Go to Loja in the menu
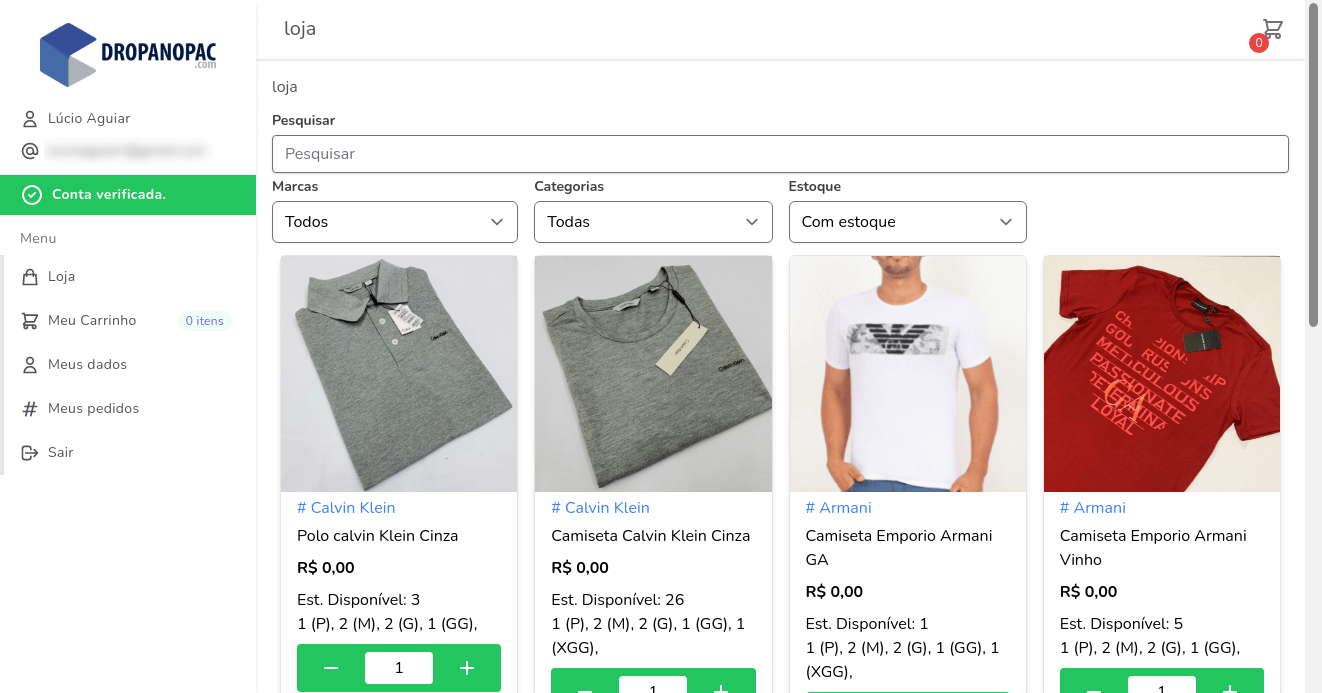Screen dimensions: 1322x693 (128, 277)
